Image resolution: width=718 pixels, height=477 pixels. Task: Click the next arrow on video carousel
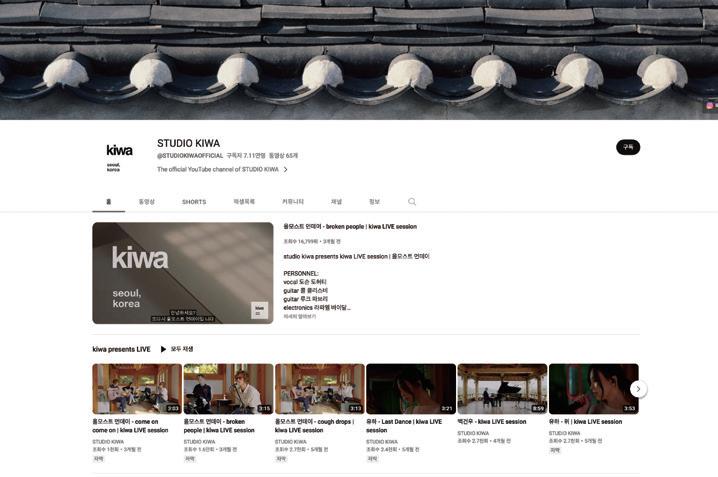pos(638,389)
